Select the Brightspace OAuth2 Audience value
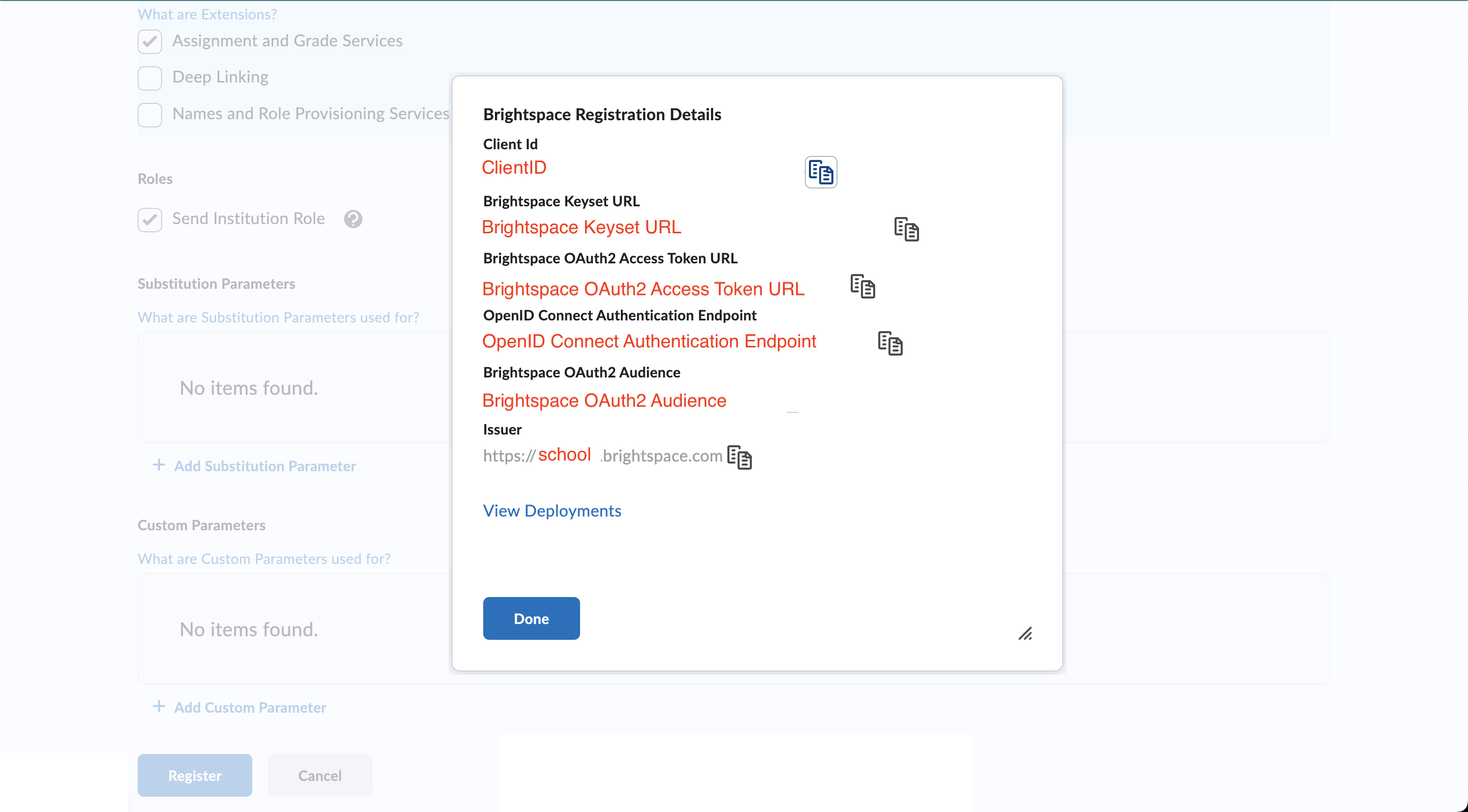 [604, 400]
